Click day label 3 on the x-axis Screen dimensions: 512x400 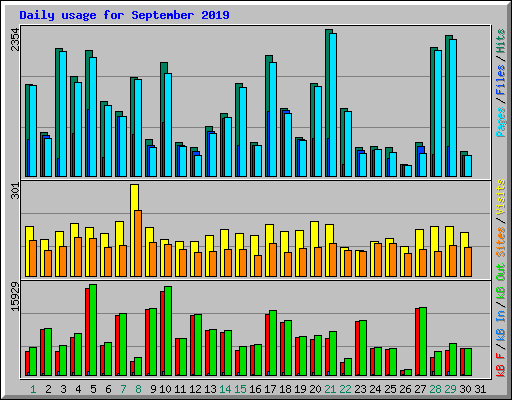point(63,389)
